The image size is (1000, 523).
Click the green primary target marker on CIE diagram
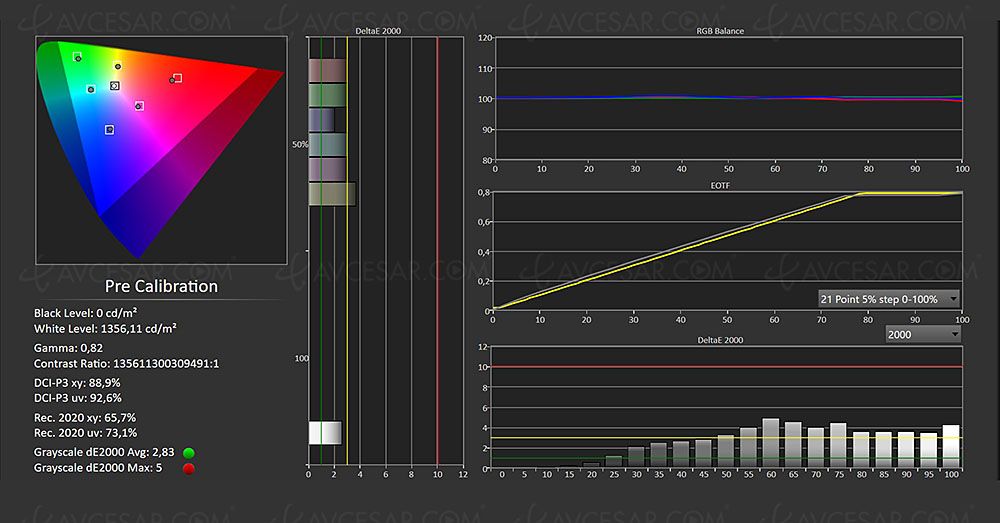pos(77,57)
